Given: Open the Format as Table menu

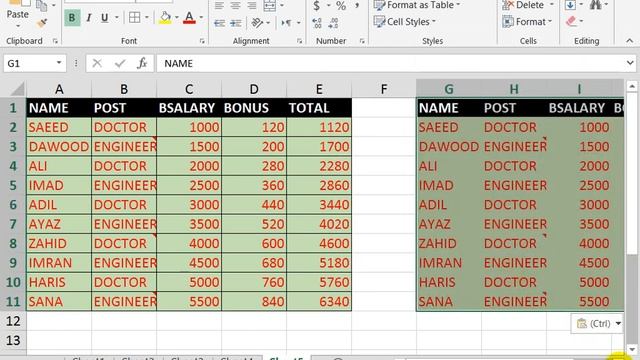Looking at the screenshot, I should point(417,5).
